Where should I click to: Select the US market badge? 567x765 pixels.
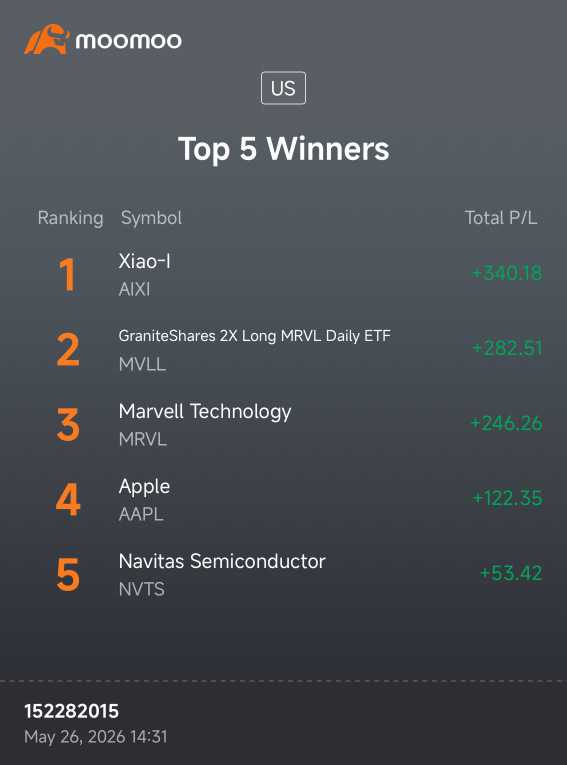(x=284, y=88)
